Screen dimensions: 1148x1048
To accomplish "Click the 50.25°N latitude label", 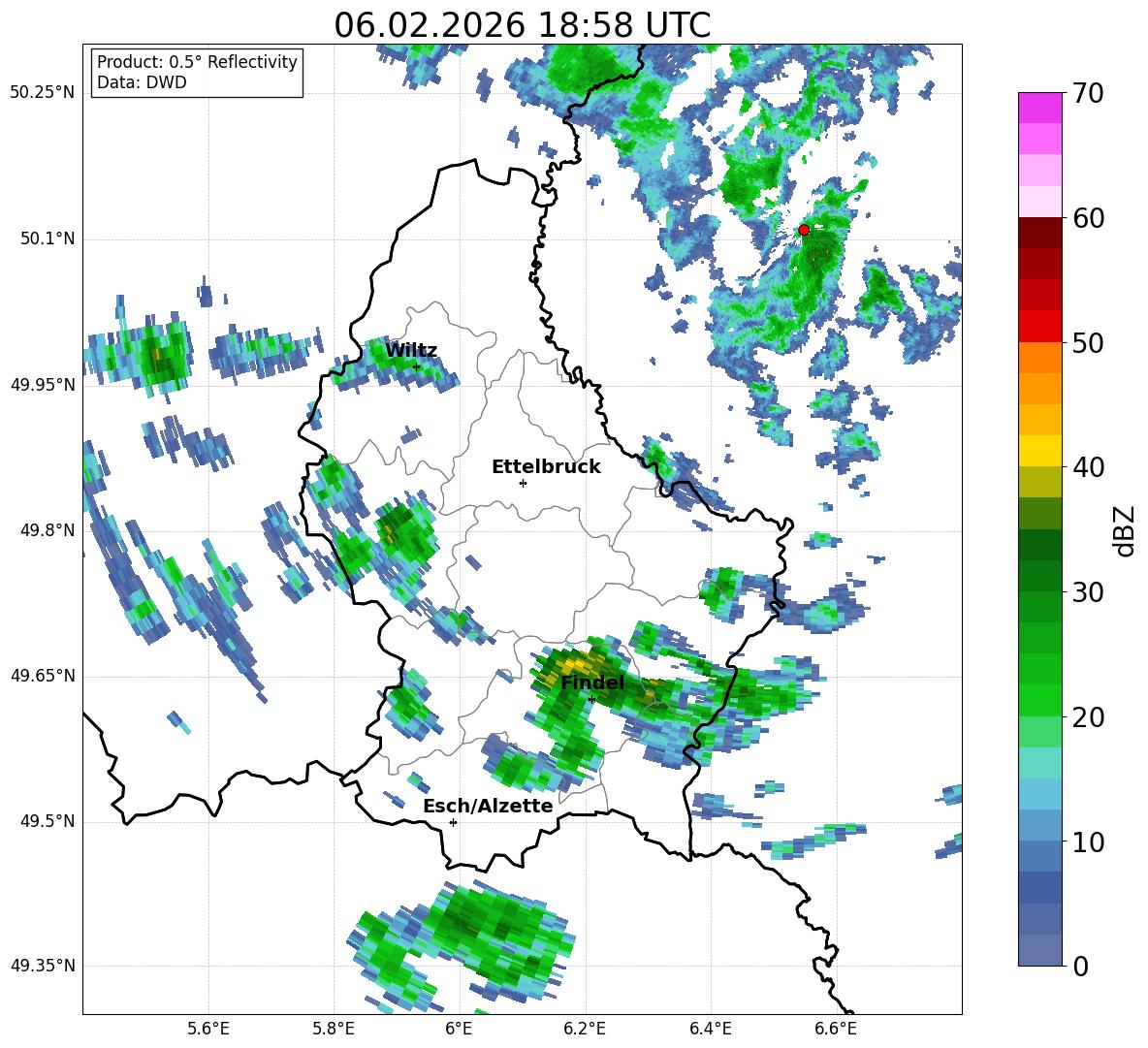I will (43, 93).
